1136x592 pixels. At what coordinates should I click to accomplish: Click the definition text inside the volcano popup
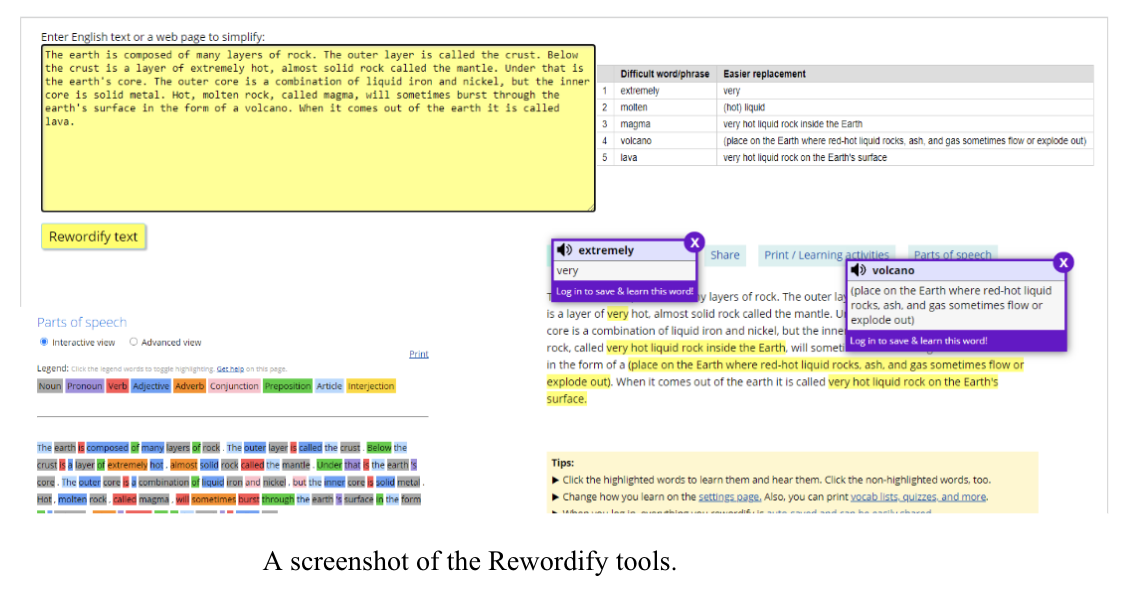pos(951,305)
